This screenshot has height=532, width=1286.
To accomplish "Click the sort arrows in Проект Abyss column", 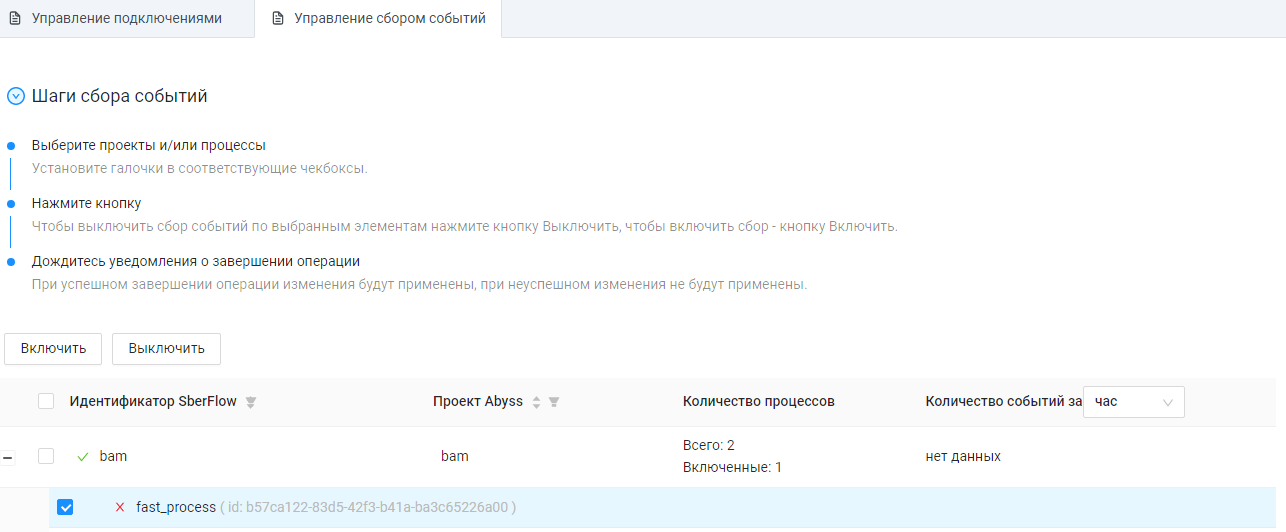I will coord(536,402).
